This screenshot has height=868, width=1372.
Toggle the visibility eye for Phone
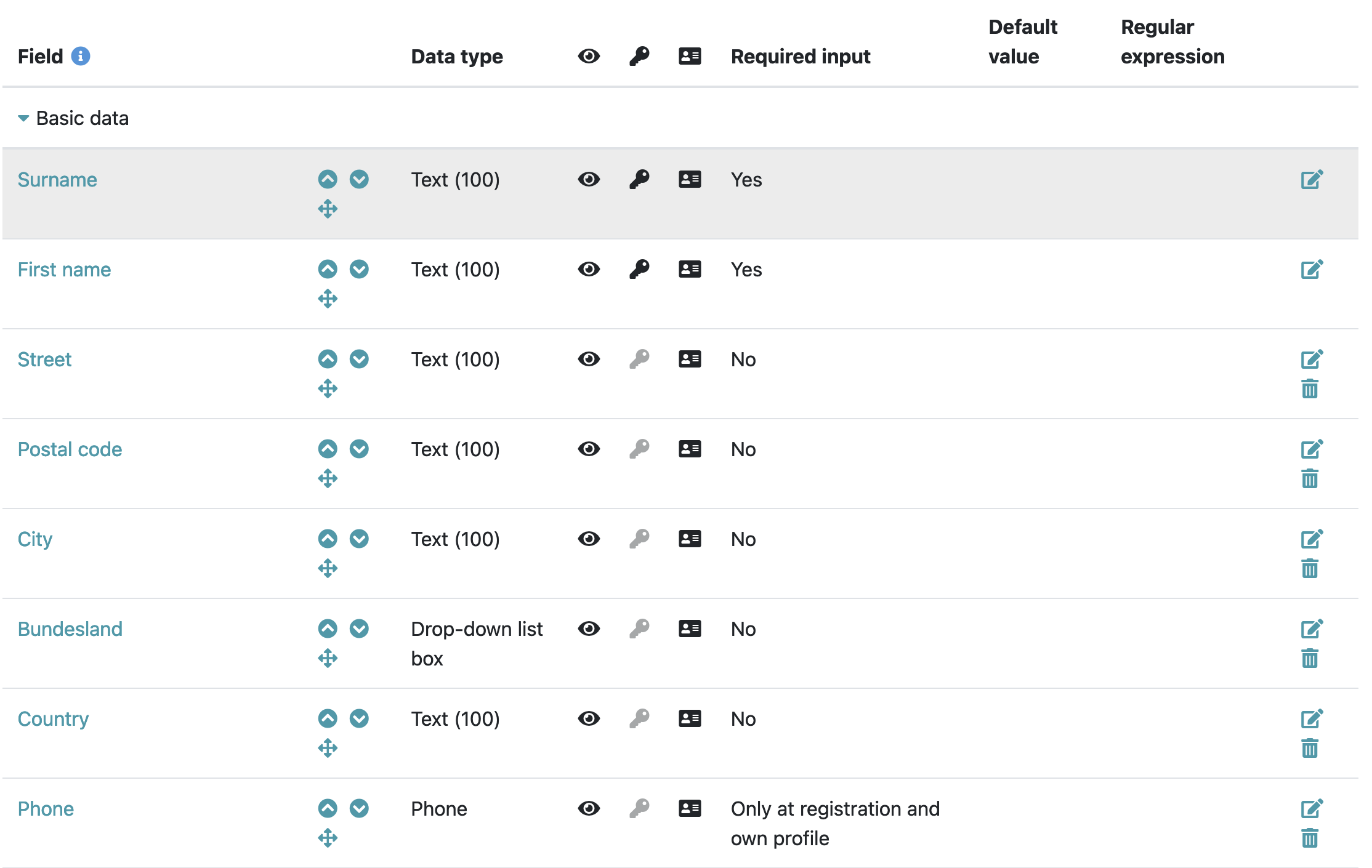point(589,808)
